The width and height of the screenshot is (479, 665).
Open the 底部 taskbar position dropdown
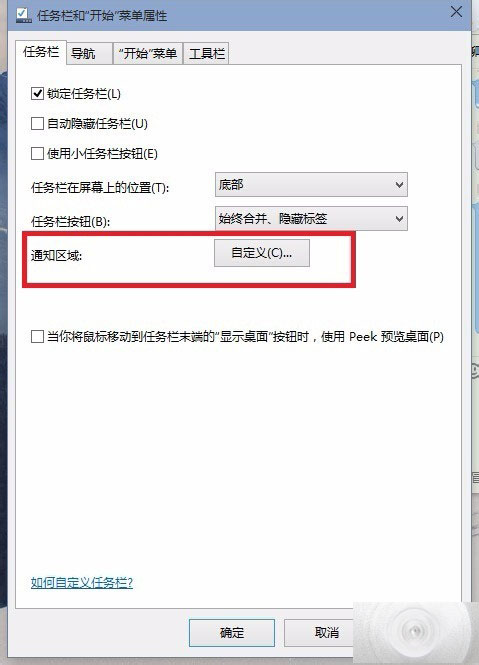(x=311, y=184)
